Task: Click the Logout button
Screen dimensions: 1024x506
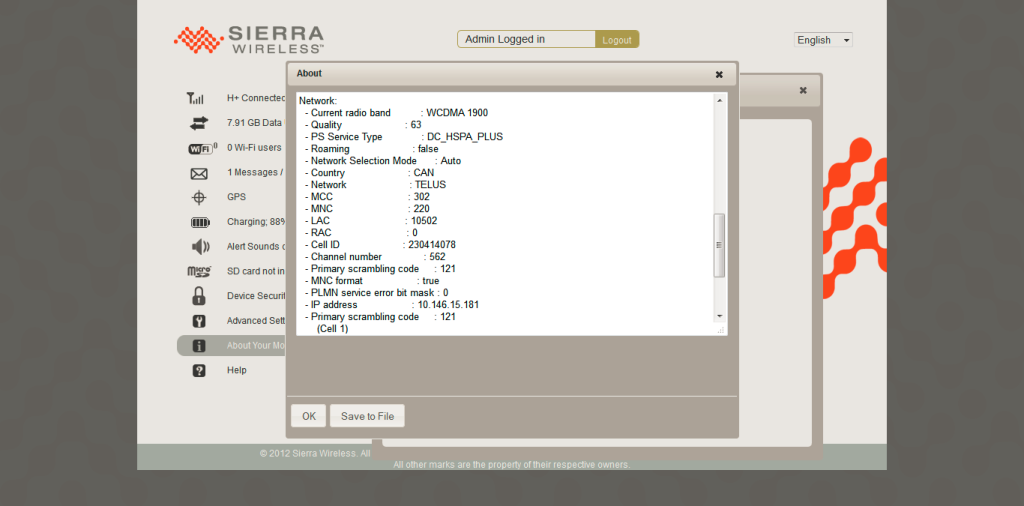Action: tap(617, 40)
